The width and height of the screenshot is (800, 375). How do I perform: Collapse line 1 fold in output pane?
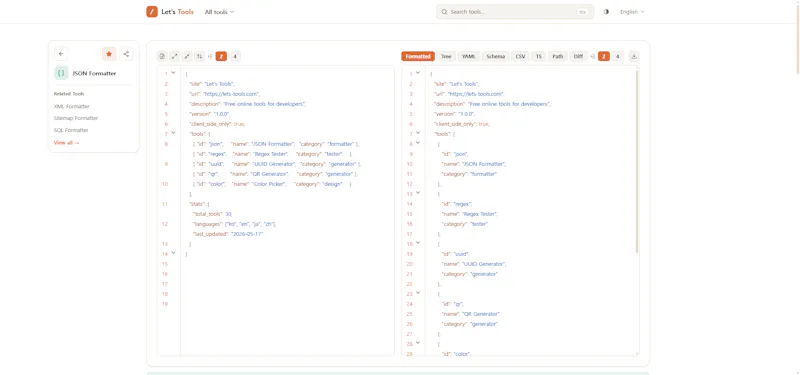(x=418, y=73)
